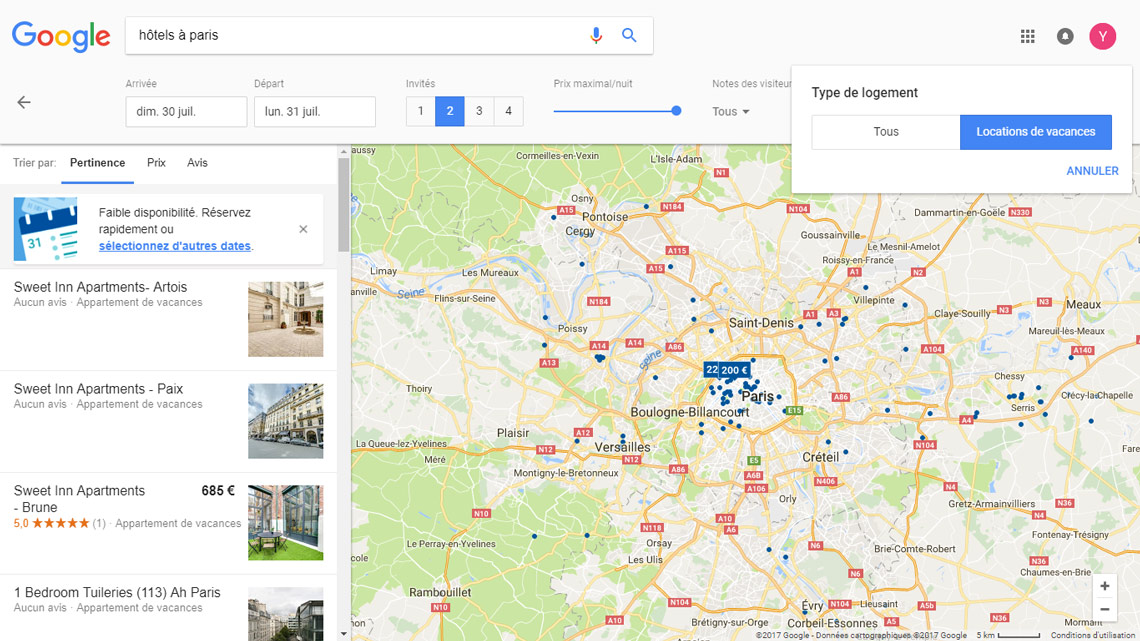Viewport: 1140px width, 641px height.
Task: Zoom in on the map
Action: pyautogui.click(x=1104, y=586)
